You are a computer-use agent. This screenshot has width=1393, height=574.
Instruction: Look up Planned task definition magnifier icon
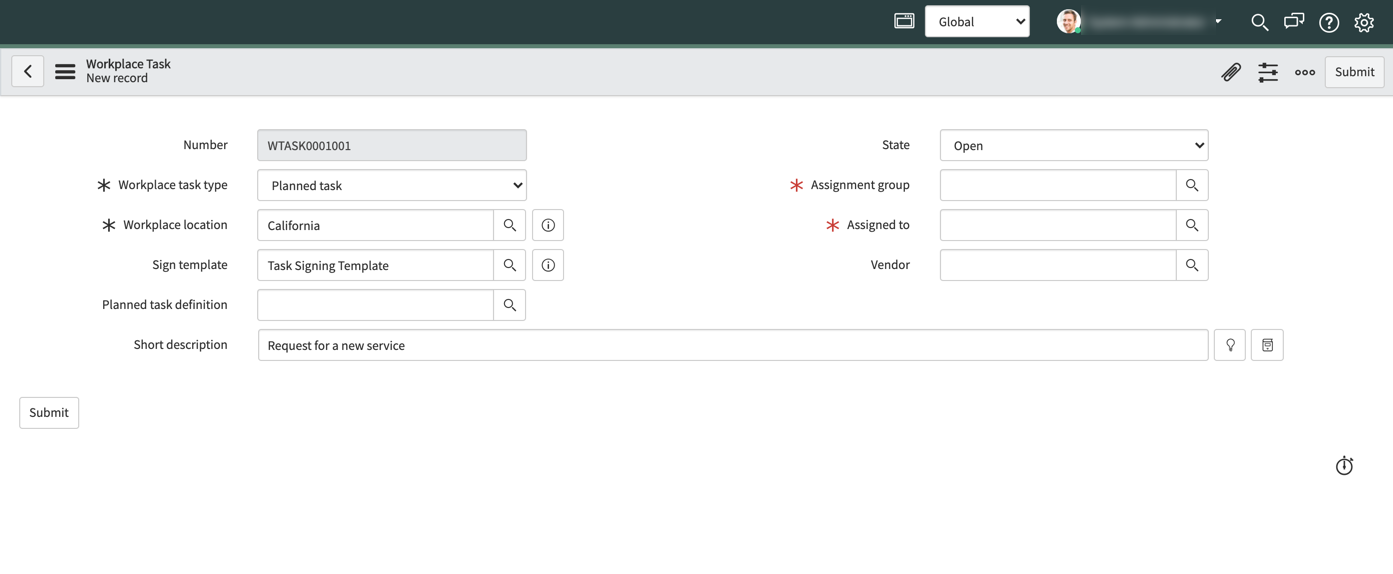pyautogui.click(x=510, y=305)
